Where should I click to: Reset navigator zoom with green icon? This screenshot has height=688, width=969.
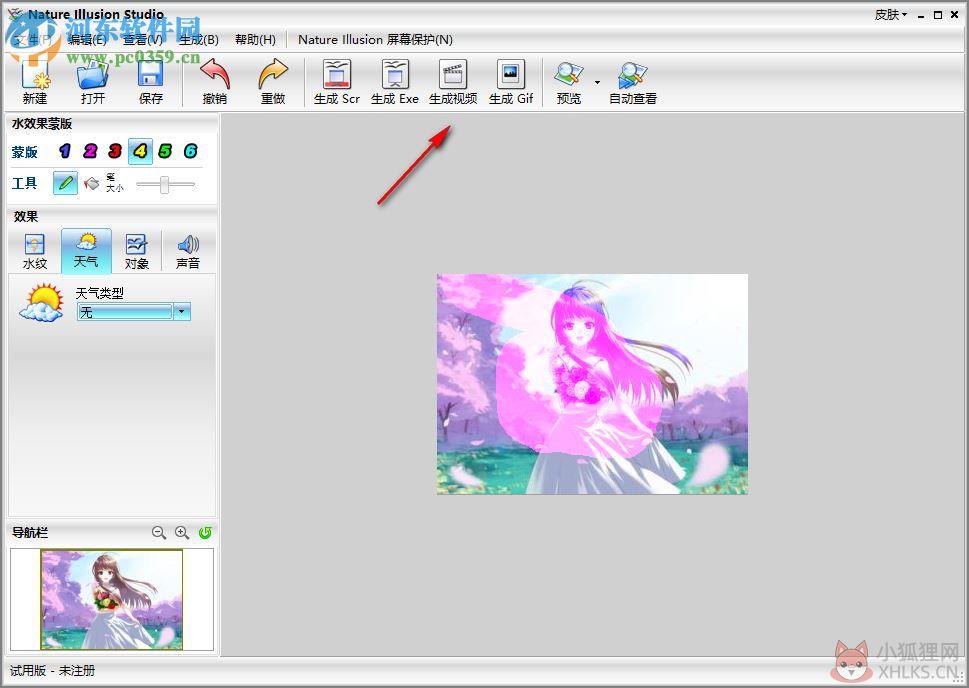coord(205,532)
